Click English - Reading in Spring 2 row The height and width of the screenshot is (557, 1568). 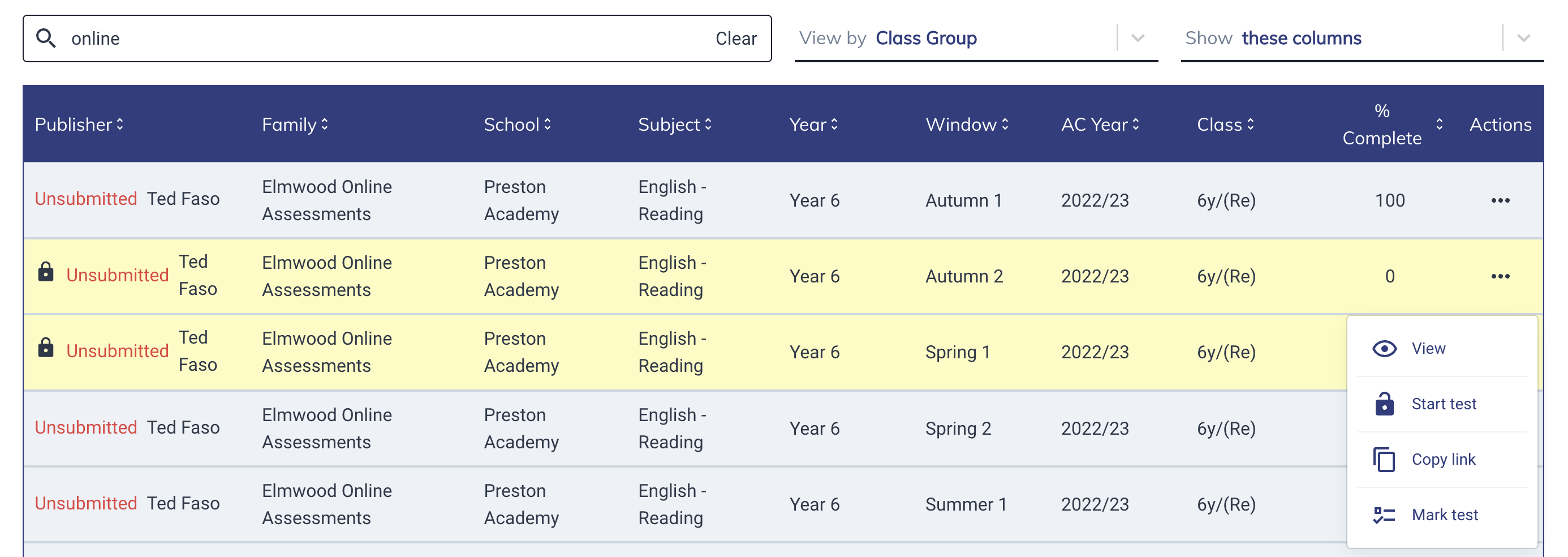tap(672, 429)
